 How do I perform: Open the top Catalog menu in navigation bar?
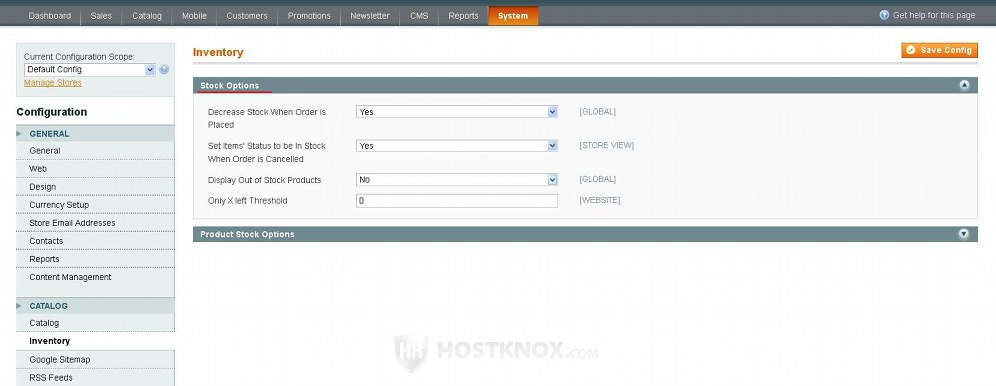click(x=147, y=16)
